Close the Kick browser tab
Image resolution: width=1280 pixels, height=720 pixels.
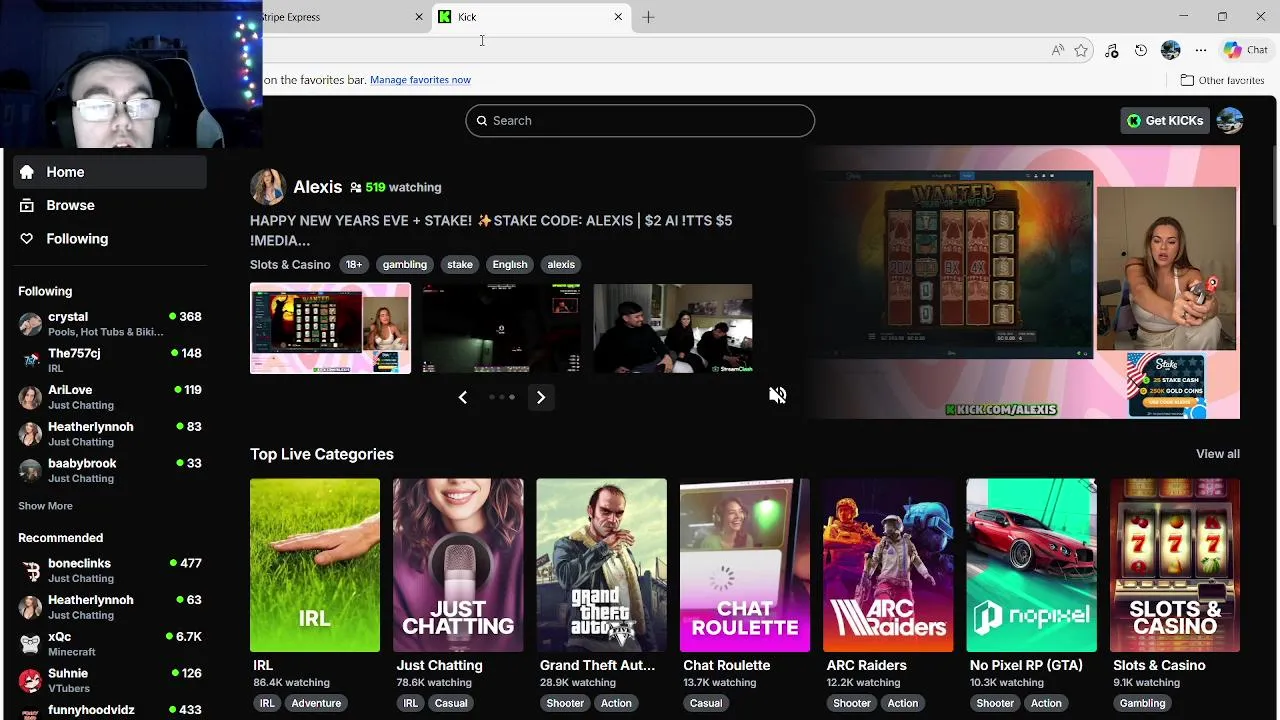click(x=618, y=17)
